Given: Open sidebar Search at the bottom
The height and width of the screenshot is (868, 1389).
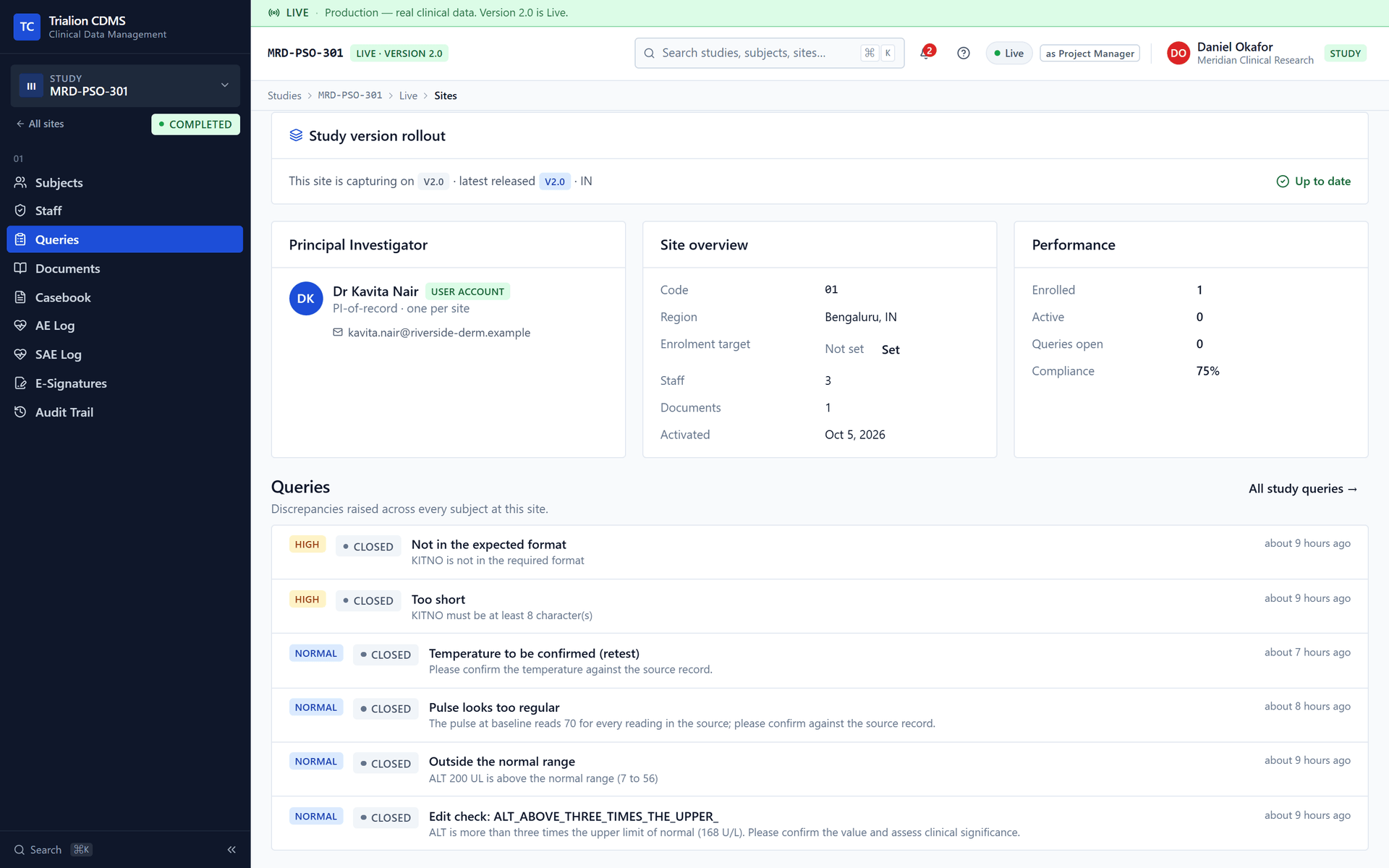Looking at the screenshot, I should [54, 850].
